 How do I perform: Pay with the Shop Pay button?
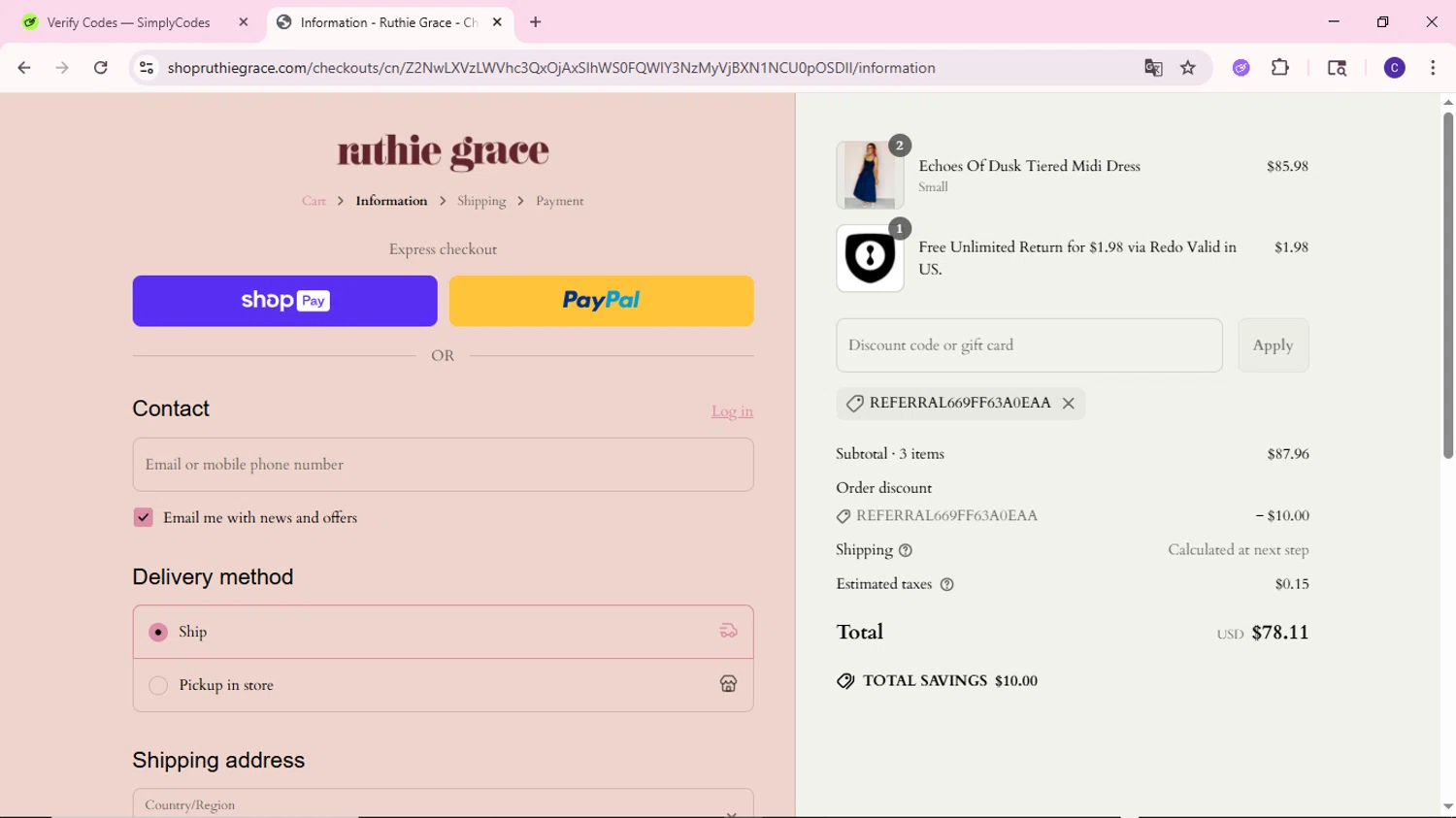(284, 301)
